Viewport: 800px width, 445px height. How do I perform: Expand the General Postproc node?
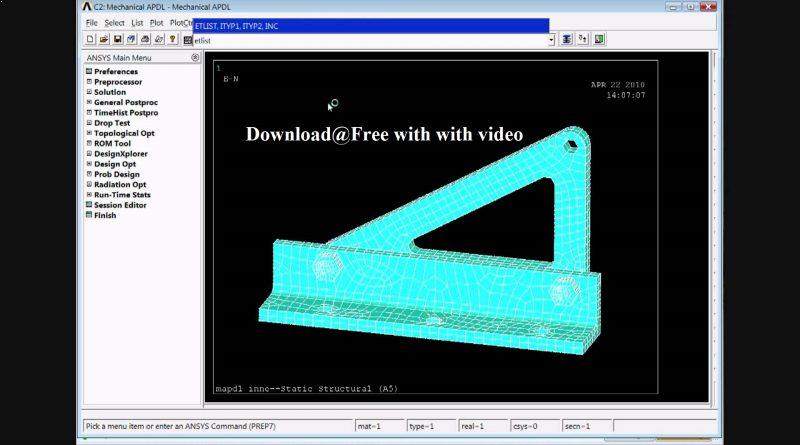[89, 102]
